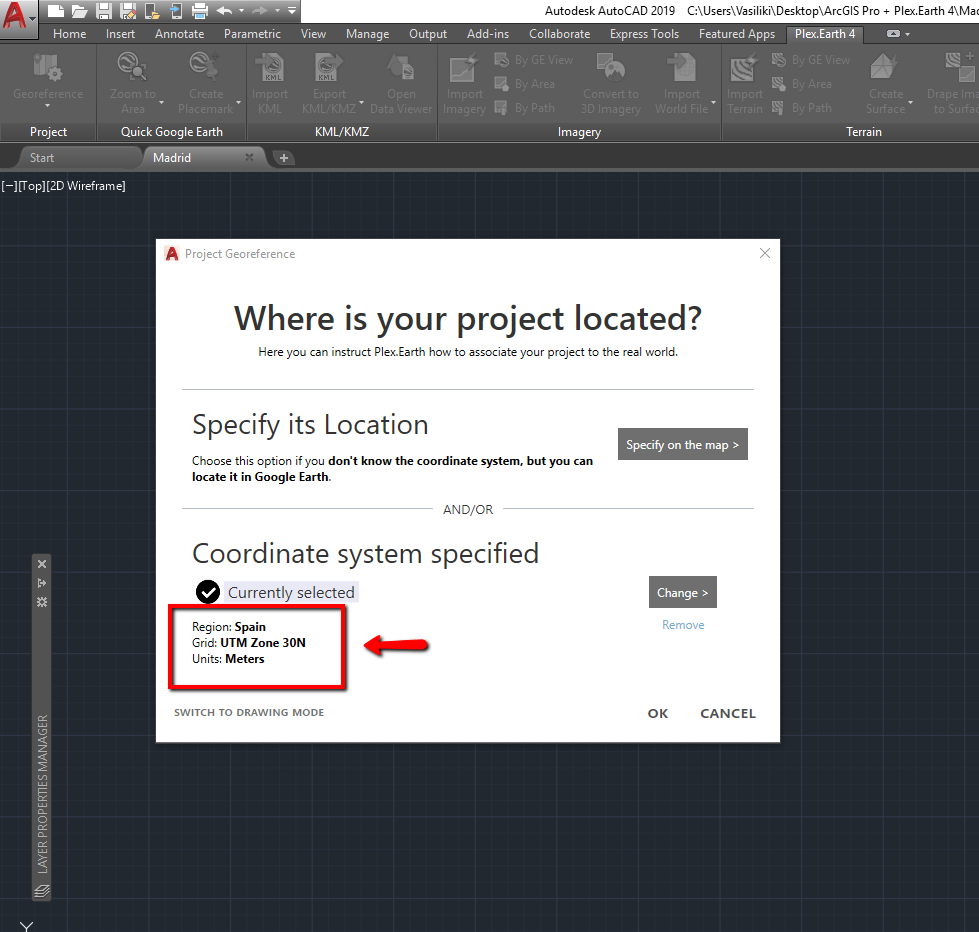The width and height of the screenshot is (979, 932).
Task: Close the Project Georeference dialog
Action: point(765,253)
